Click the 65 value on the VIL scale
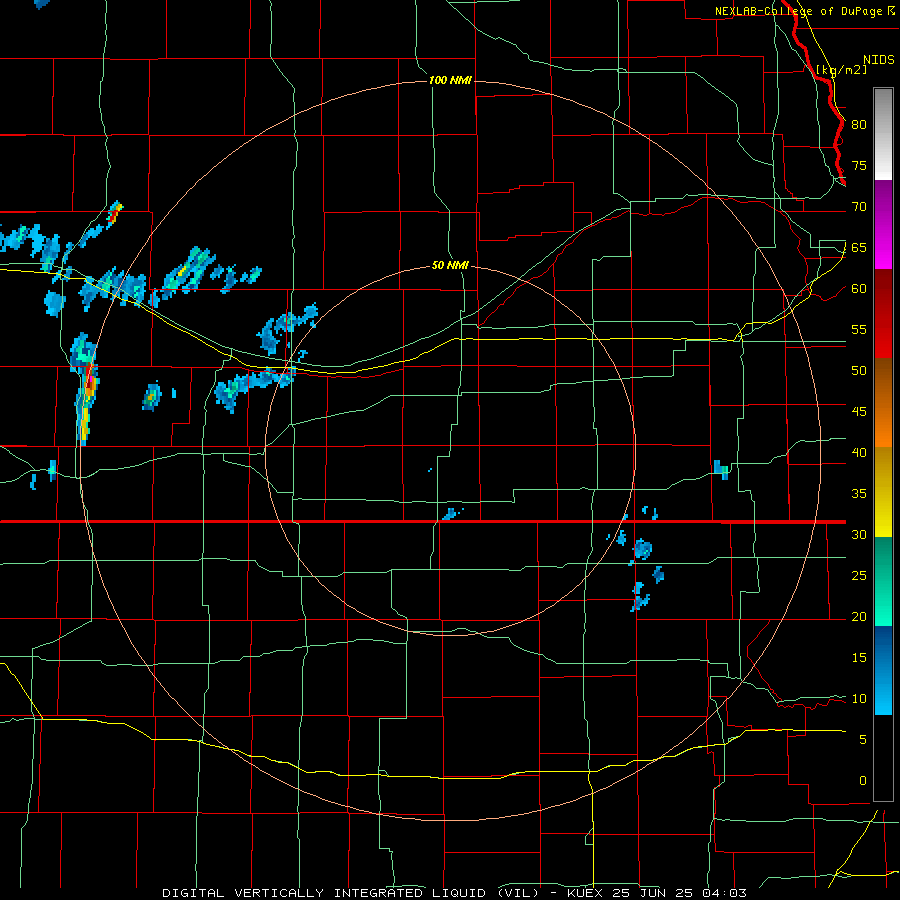900x900 pixels. 859,247
